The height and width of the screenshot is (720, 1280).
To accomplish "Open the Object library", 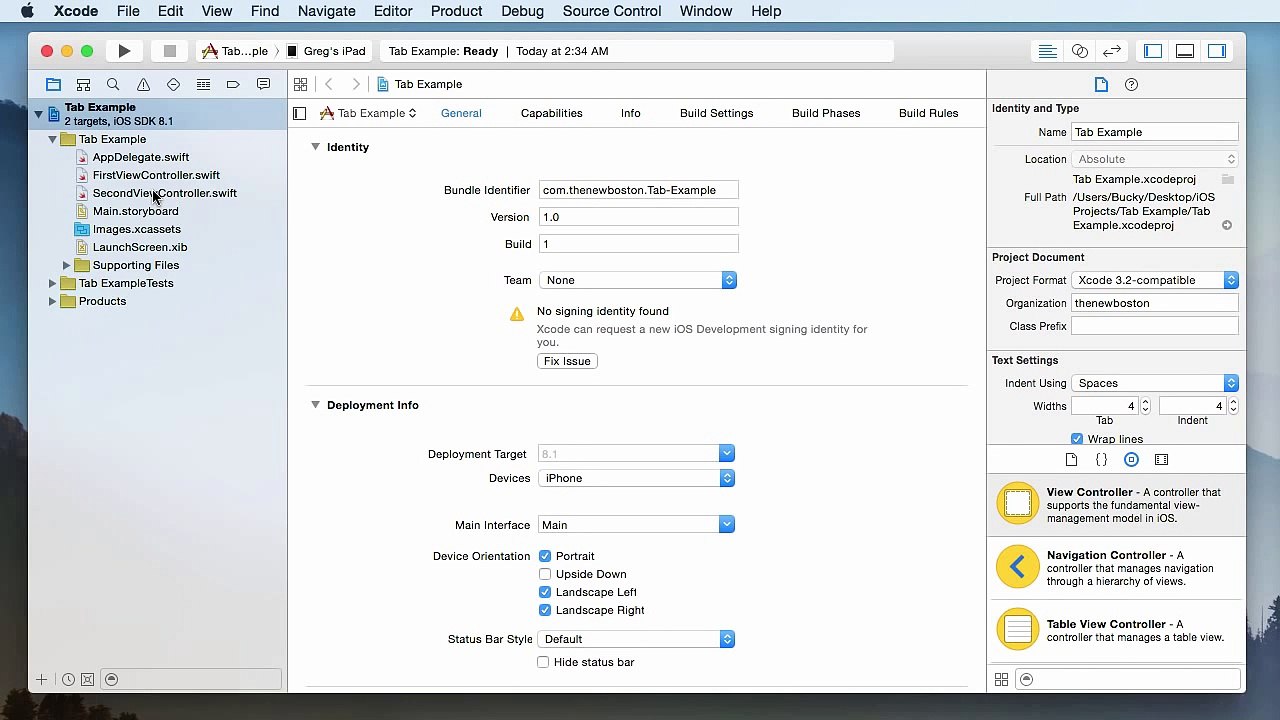I will tap(1131, 460).
